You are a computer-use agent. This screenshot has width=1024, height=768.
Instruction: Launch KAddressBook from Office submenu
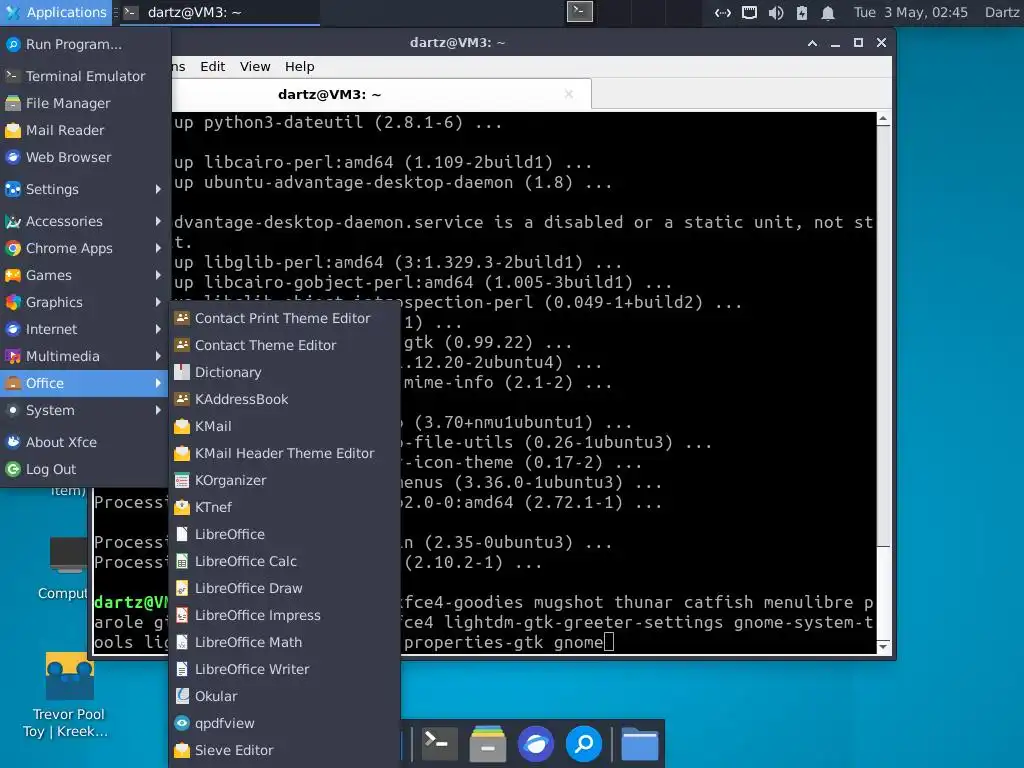coord(283,399)
